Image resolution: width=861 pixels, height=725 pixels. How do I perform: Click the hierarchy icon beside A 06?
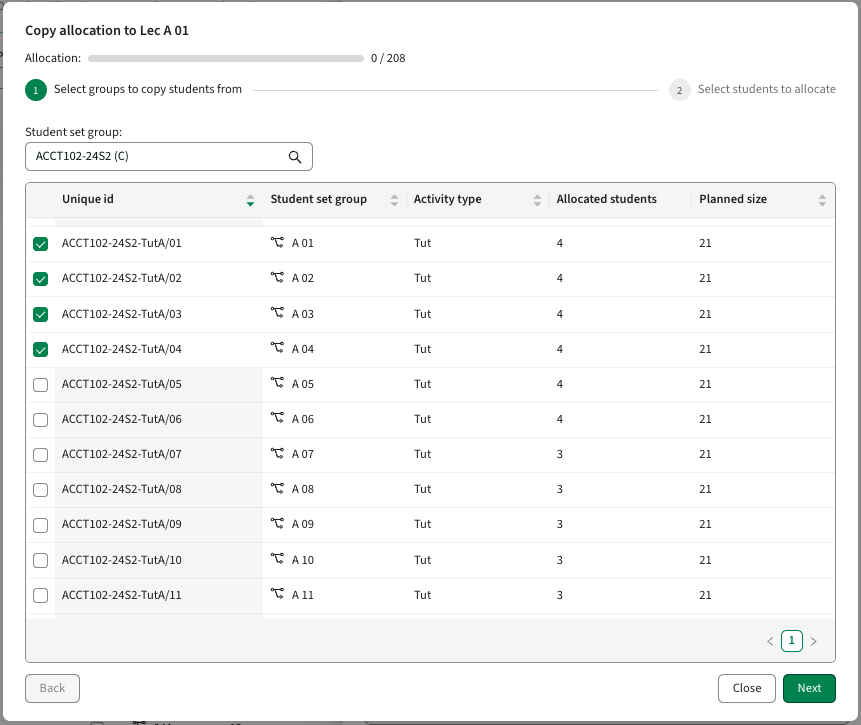tap(277, 419)
